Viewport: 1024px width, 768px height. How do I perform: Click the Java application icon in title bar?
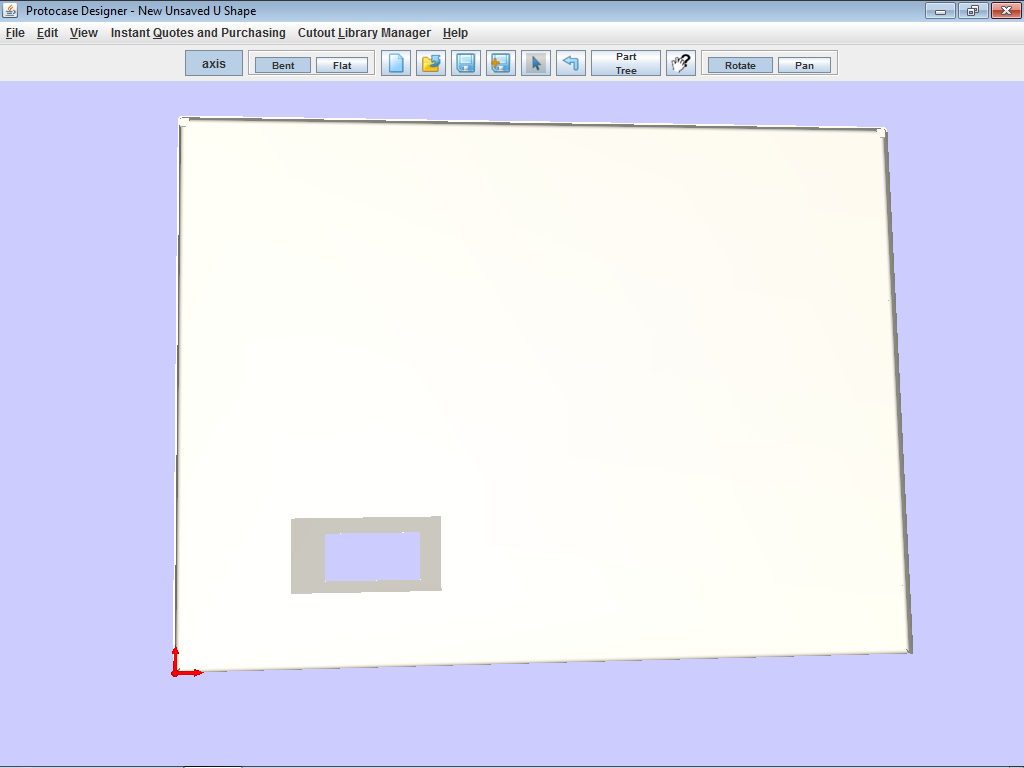coord(10,10)
